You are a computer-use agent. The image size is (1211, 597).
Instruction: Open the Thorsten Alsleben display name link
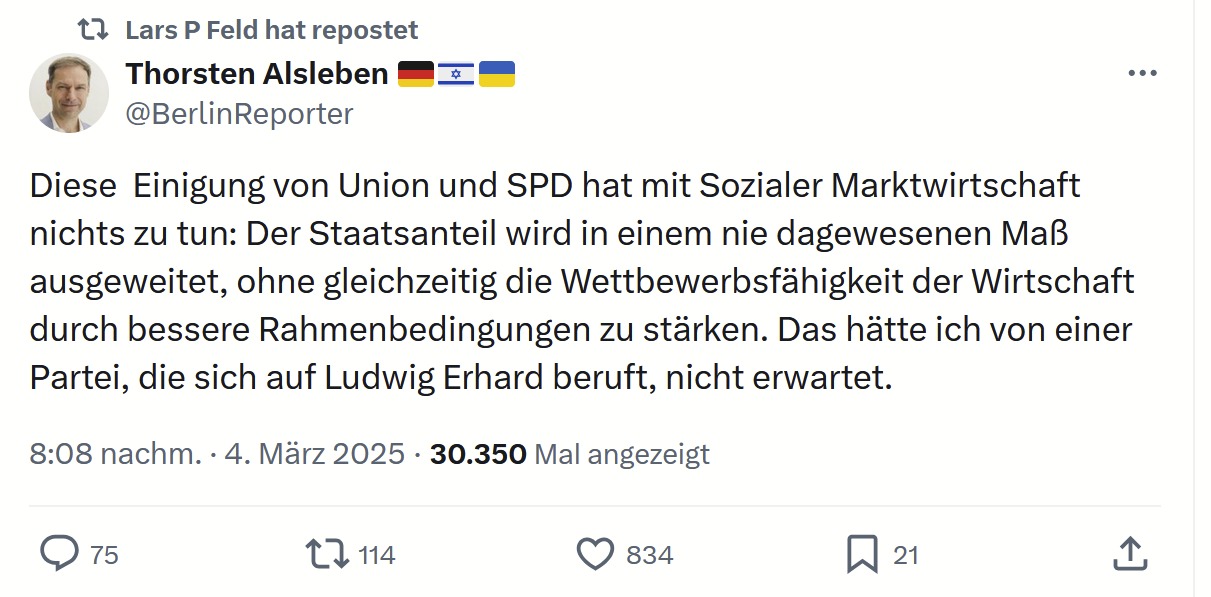click(x=257, y=74)
